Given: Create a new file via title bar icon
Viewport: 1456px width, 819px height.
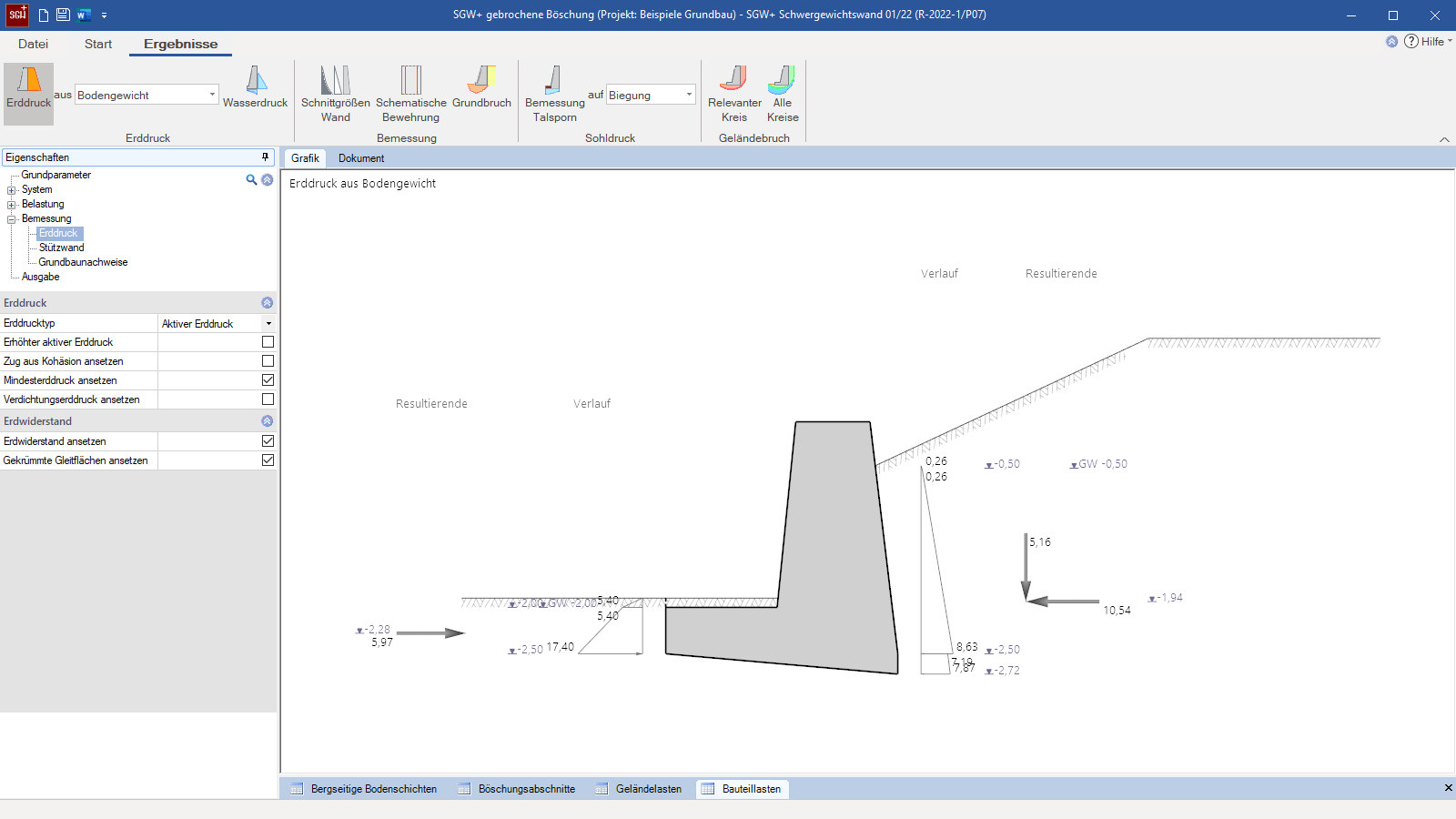Looking at the screenshot, I should pyautogui.click(x=44, y=15).
